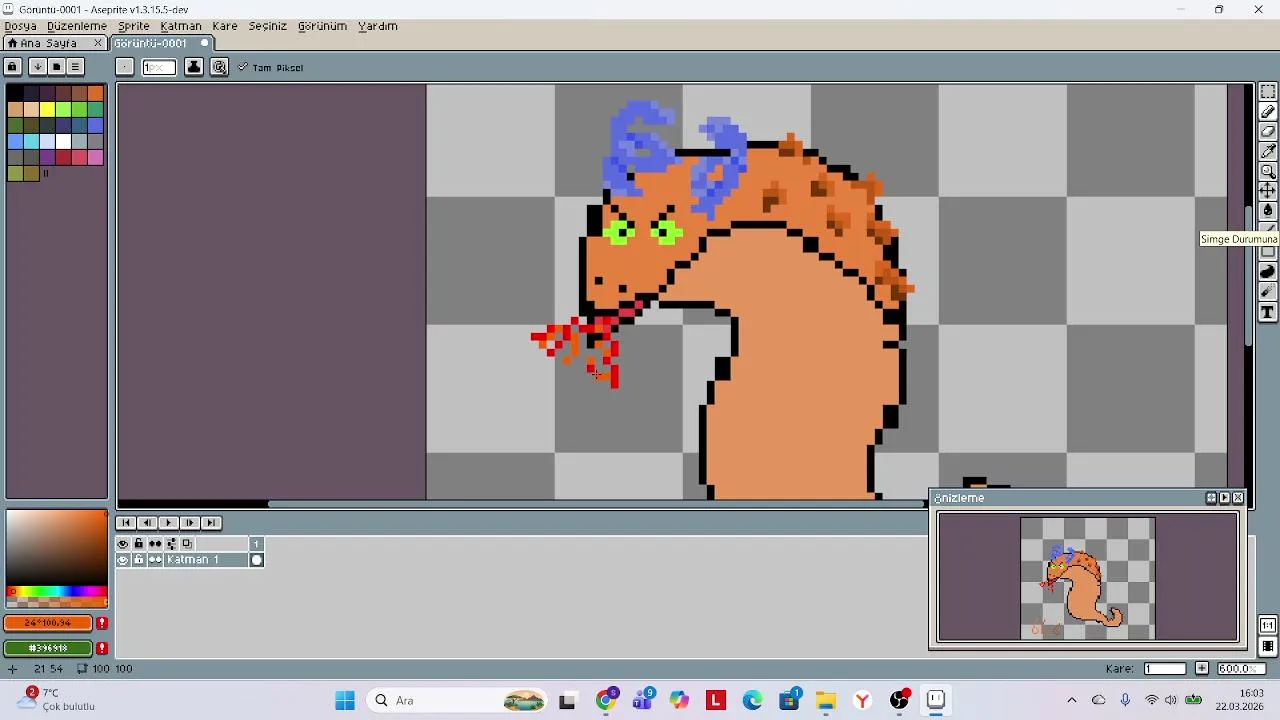
Task: Open the Windows Start menu
Action: [x=345, y=701]
